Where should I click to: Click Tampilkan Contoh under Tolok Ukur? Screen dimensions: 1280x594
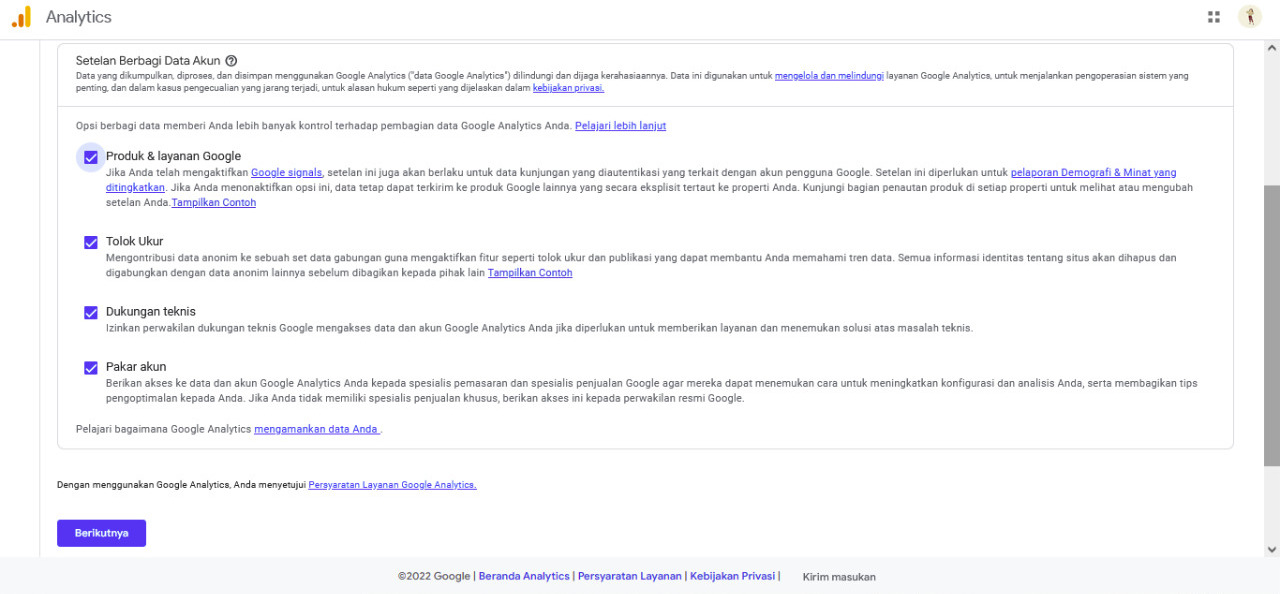coord(530,273)
